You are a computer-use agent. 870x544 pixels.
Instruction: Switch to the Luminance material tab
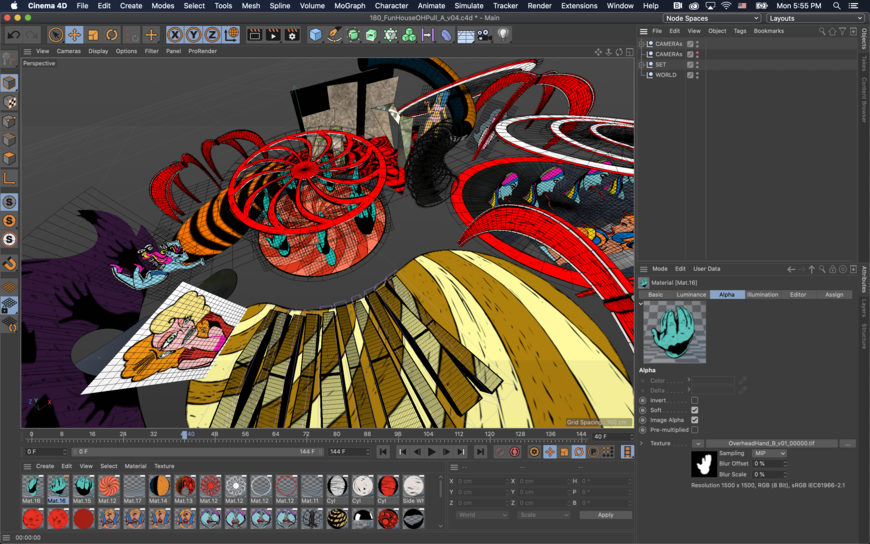pyautogui.click(x=691, y=295)
